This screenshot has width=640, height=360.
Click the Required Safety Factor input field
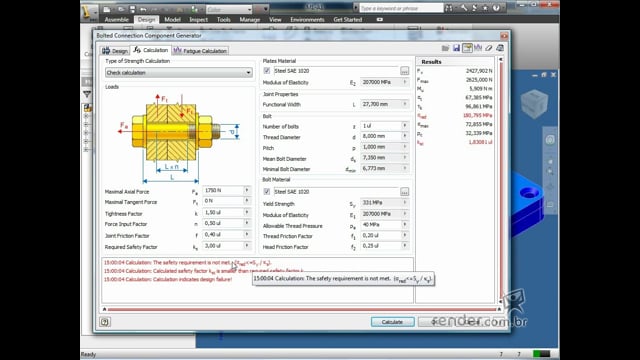tap(223, 246)
